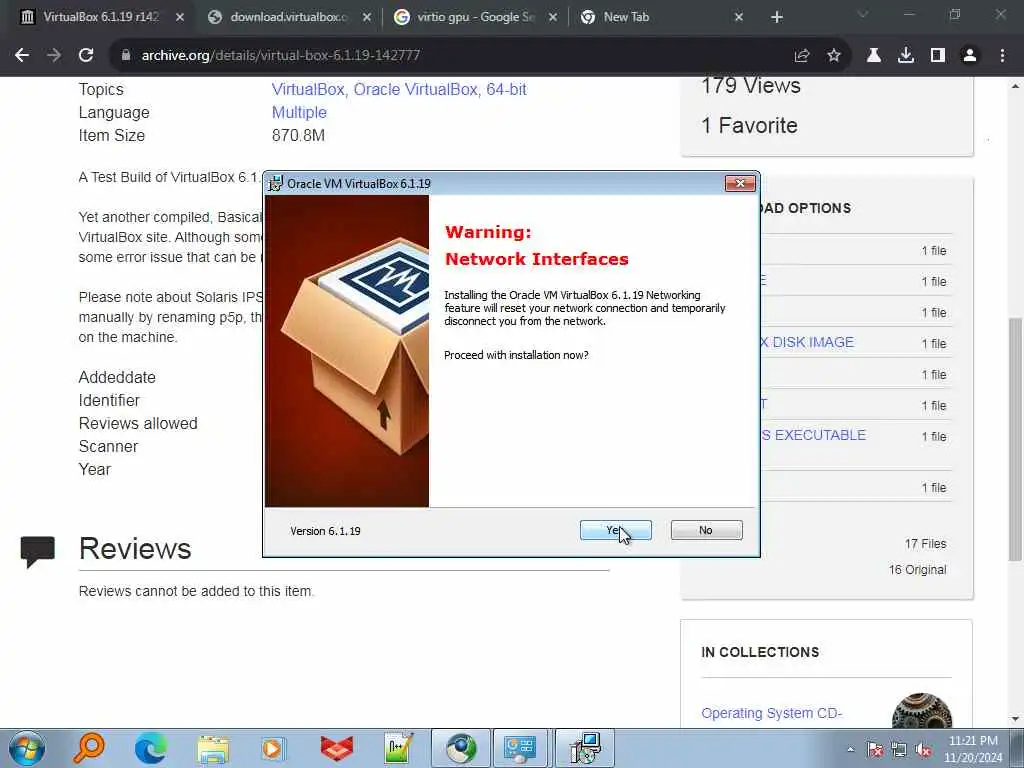1024x768 pixels.
Task: Click the share page icon in address bar
Action: 802,56
